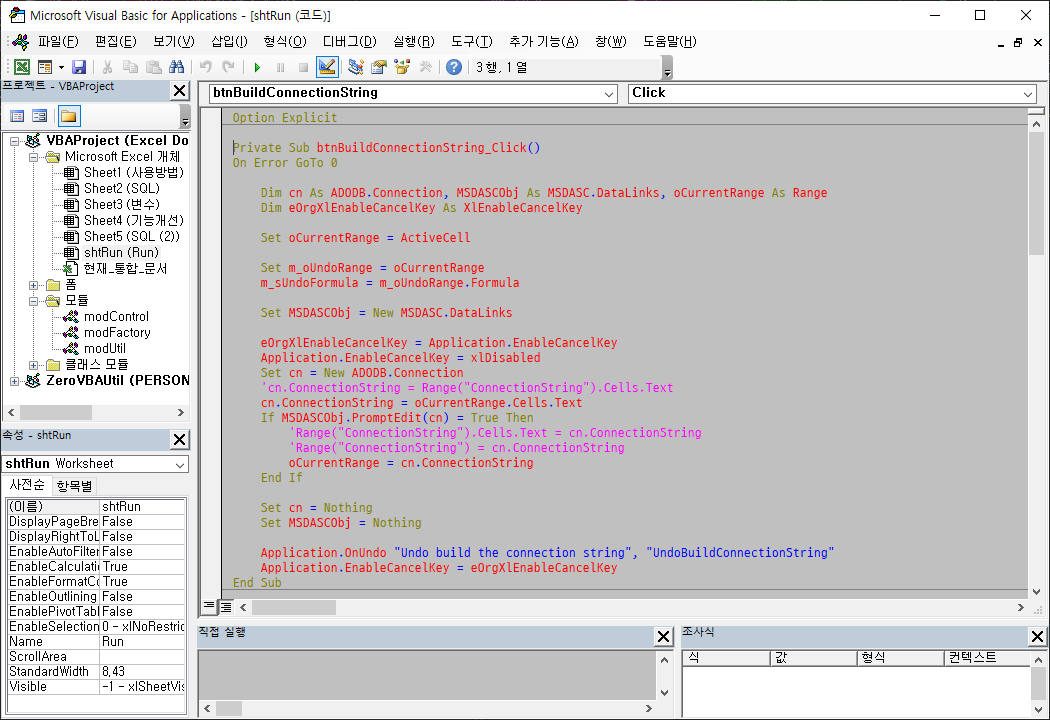Select the modUtil module
Image resolution: width=1050 pixels, height=720 pixels.
104,348
